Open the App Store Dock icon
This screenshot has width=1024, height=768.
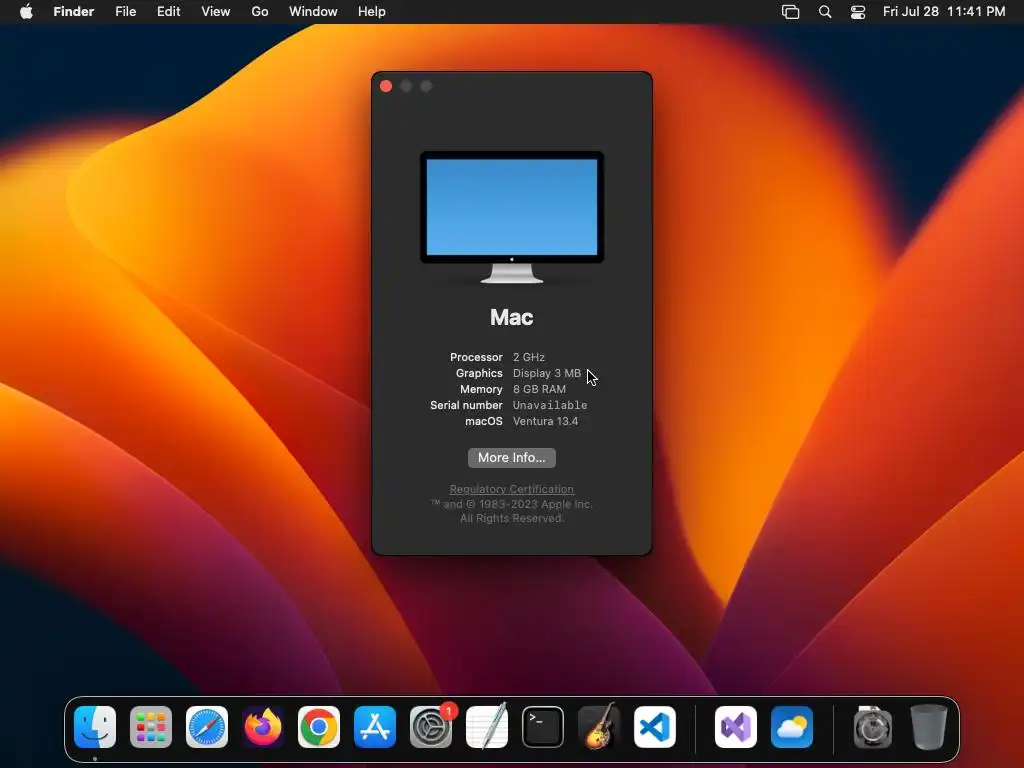coord(375,727)
